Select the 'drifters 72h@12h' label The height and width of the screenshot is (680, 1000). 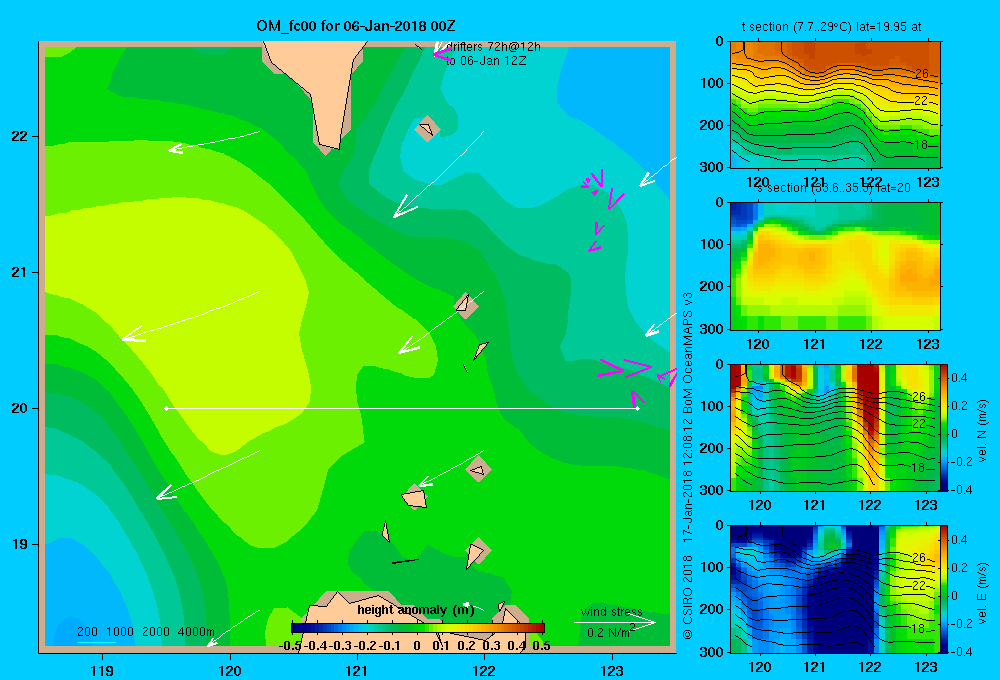coord(493,47)
